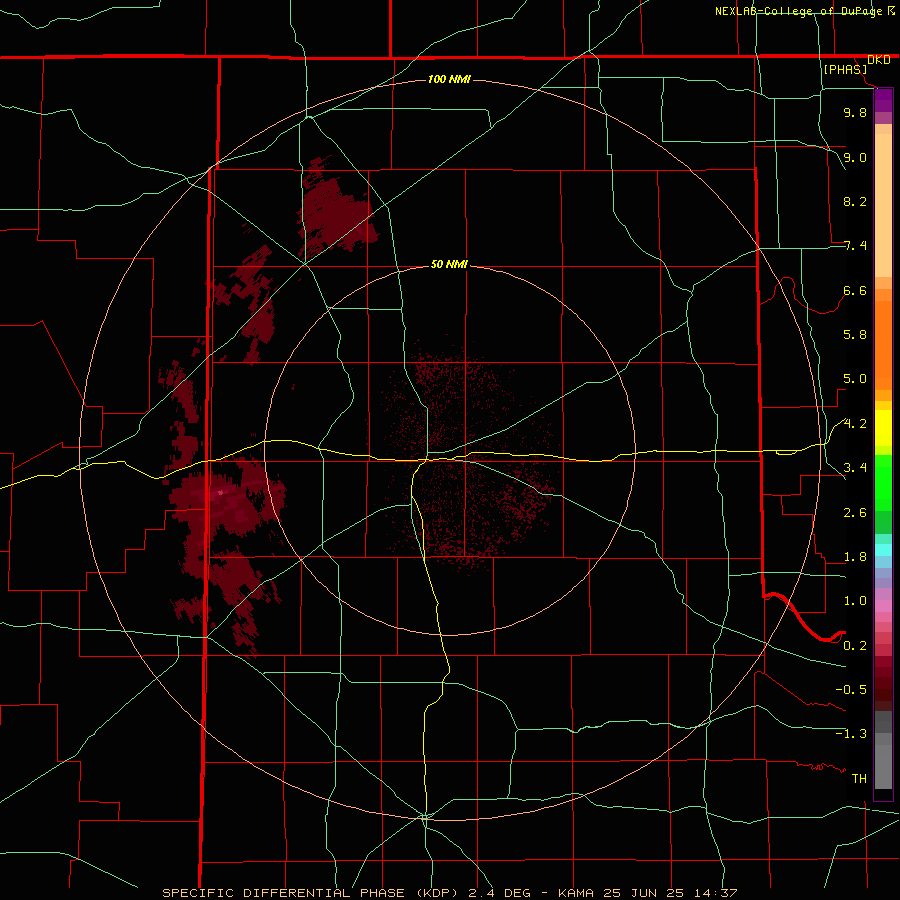Select the 8.2 scale value
900x900 pixels.
(x=855, y=201)
